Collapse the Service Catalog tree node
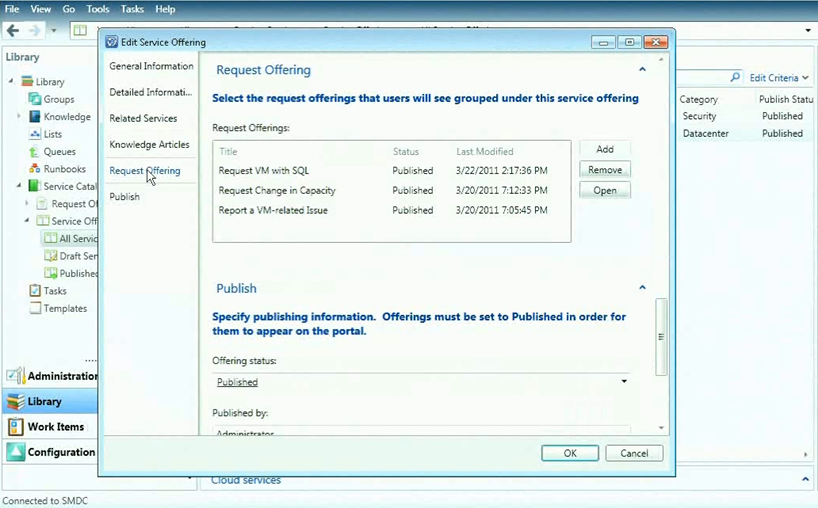Image resolution: width=818 pixels, height=508 pixels. pyautogui.click(x=19, y=186)
